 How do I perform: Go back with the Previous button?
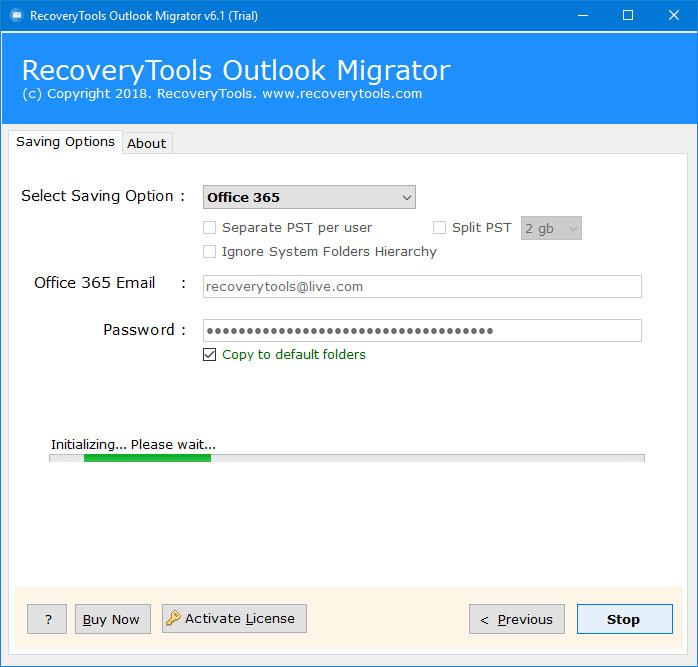pyautogui.click(x=517, y=619)
